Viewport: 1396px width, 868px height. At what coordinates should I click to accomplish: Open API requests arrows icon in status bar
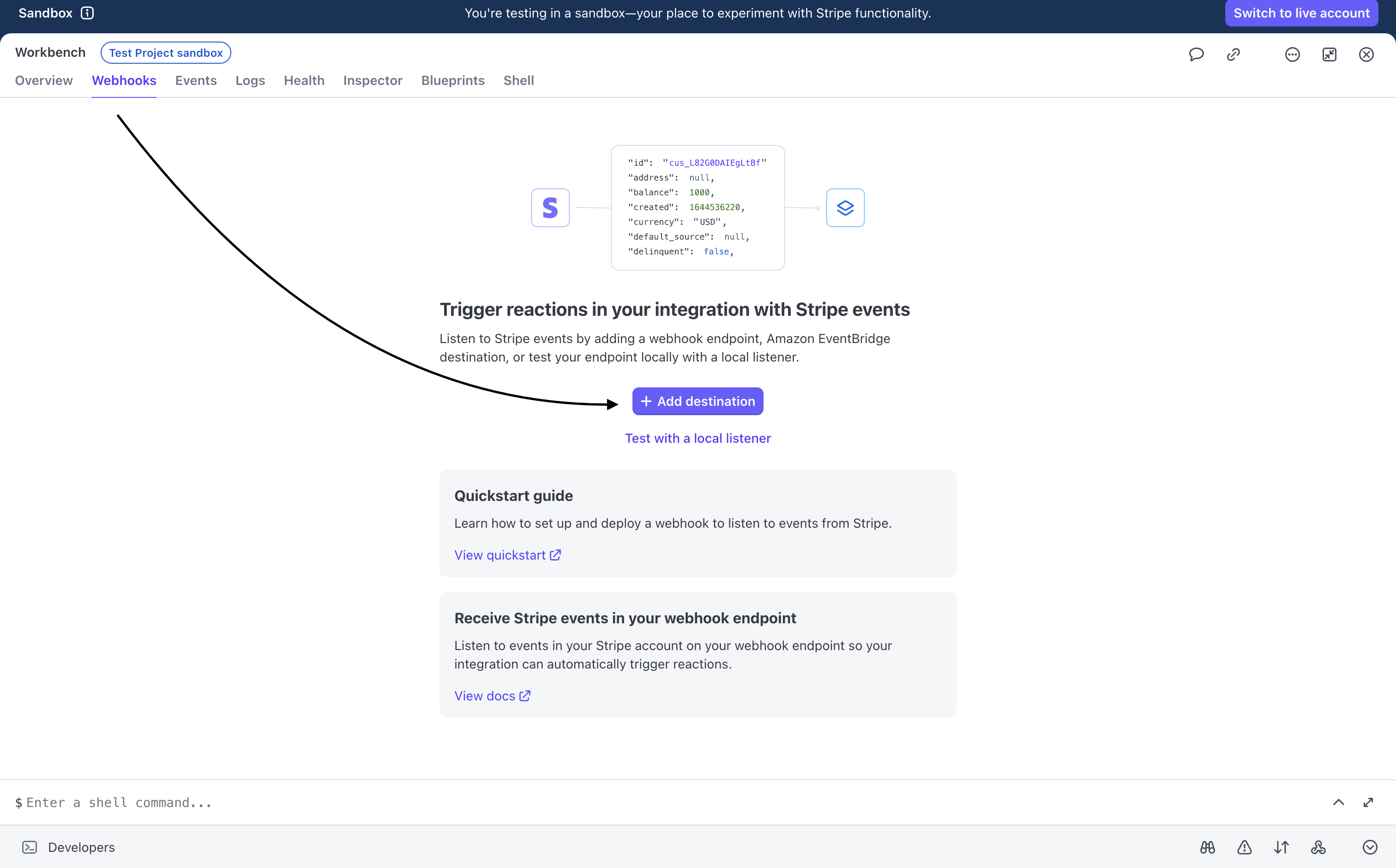pos(1281,847)
